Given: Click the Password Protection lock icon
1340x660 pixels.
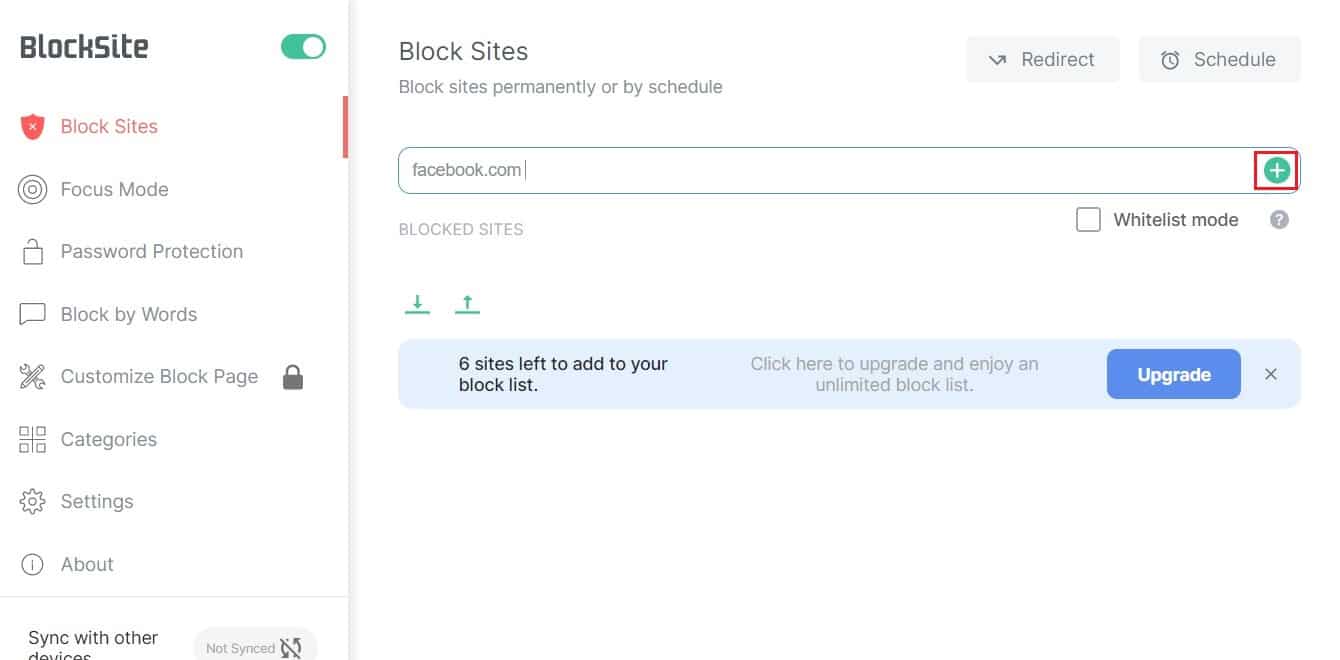Looking at the screenshot, I should pos(31,251).
